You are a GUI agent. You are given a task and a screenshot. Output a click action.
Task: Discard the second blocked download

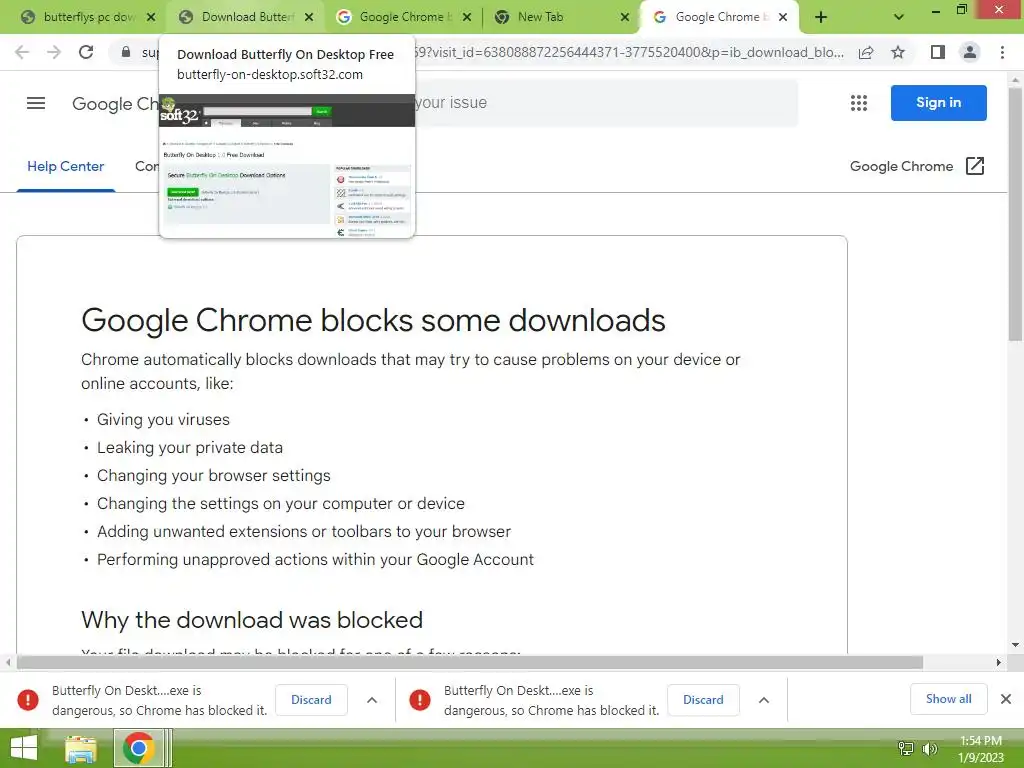tap(703, 699)
